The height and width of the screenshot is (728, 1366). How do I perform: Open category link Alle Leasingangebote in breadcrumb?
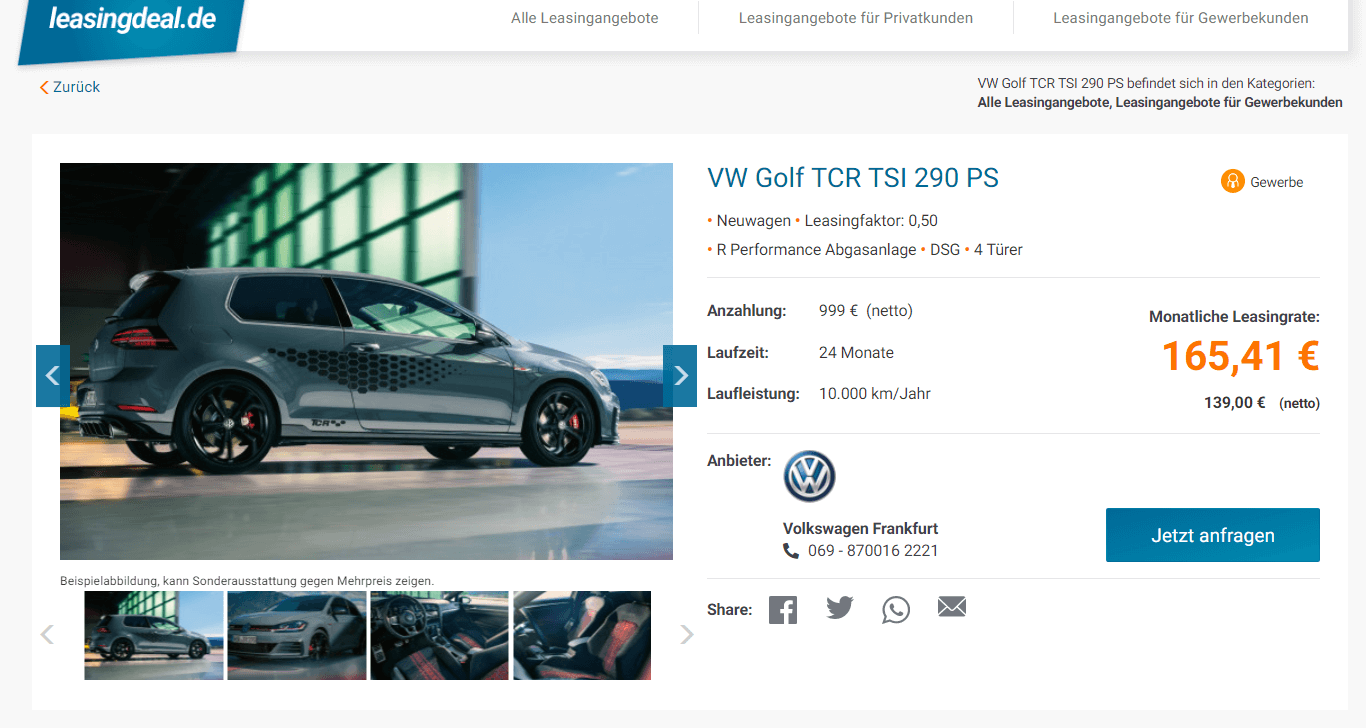point(1043,102)
